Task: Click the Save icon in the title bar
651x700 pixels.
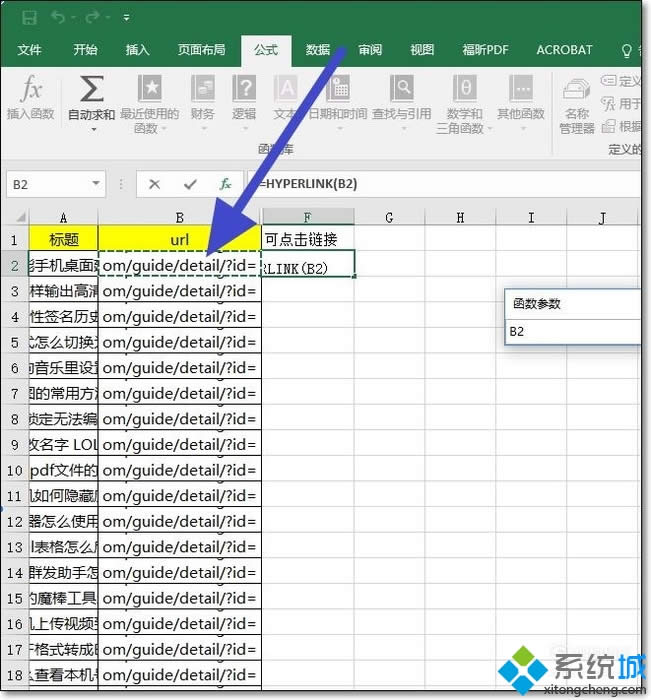Action: [x=29, y=18]
